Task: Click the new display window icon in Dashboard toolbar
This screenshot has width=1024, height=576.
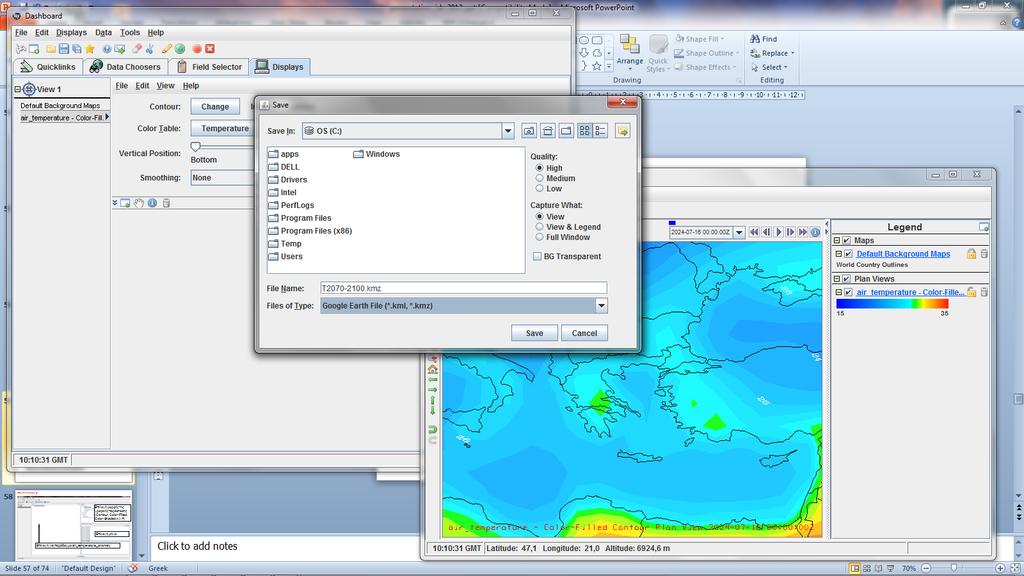Action: click(34, 49)
